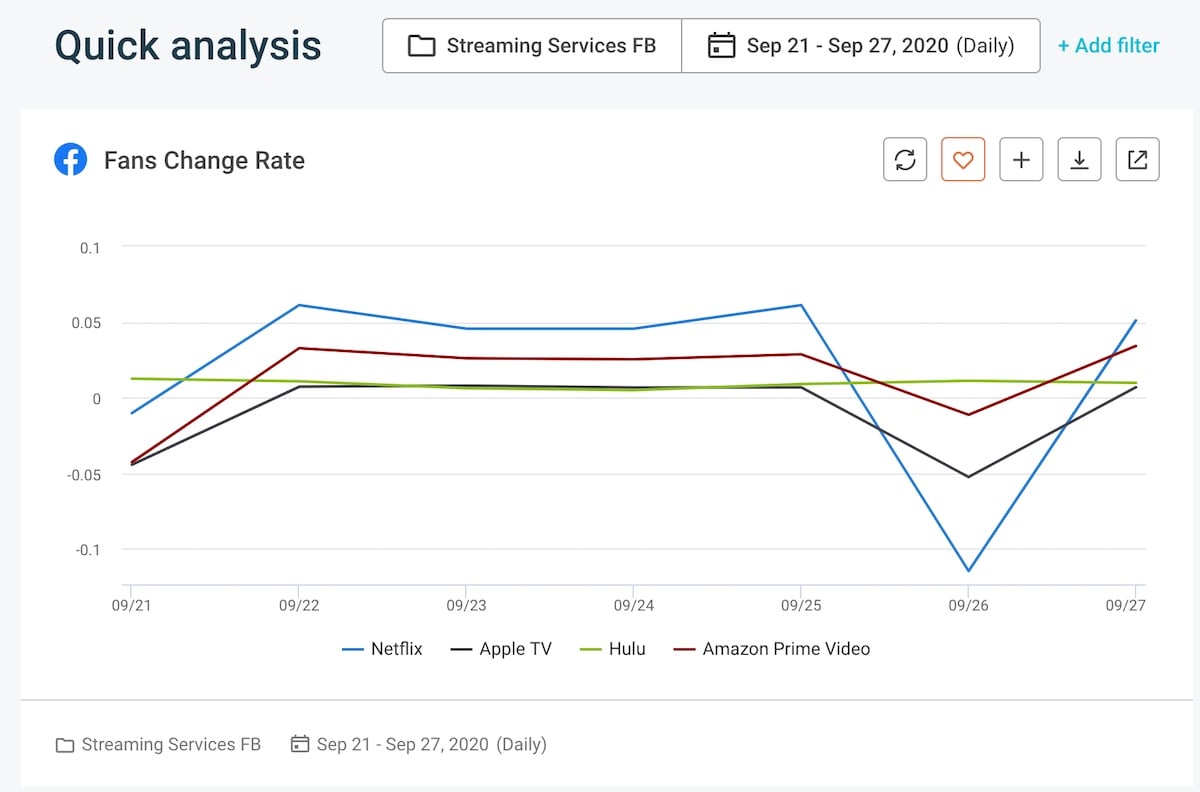Mark the chart as favorite with the heart icon
The image size is (1200, 792).
pyautogui.click(x=963, y=159)
